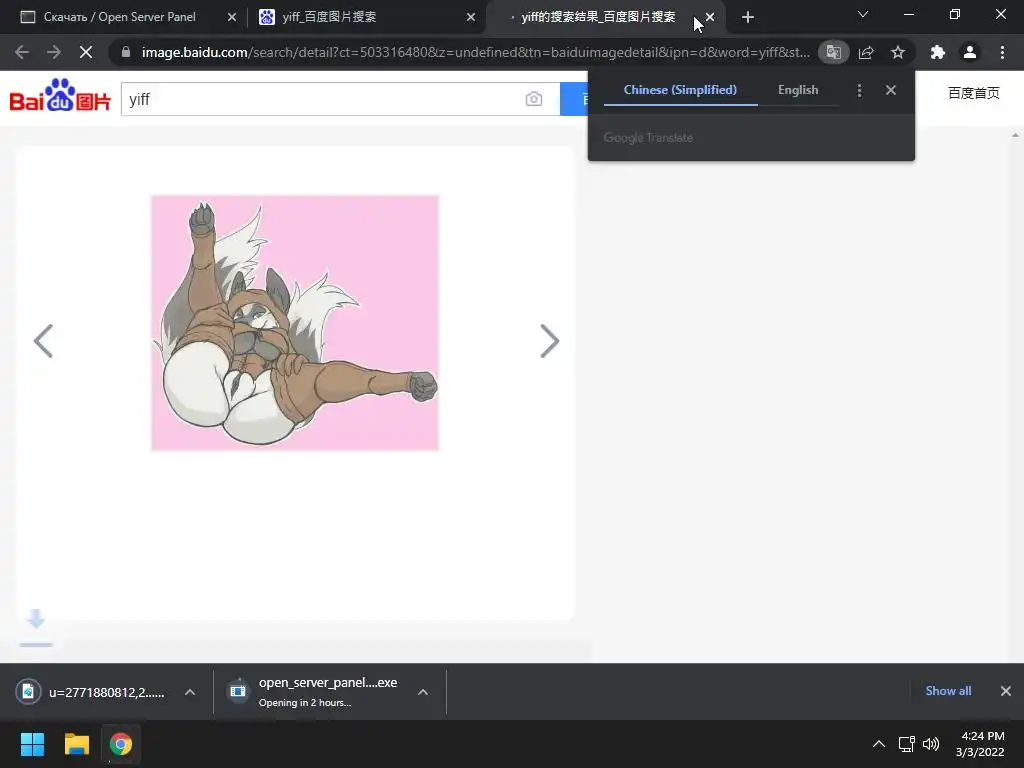Switch to the yiff_百度图片搜索 tab
Screen dimensions: 1024x768
[x=329, y=17]
